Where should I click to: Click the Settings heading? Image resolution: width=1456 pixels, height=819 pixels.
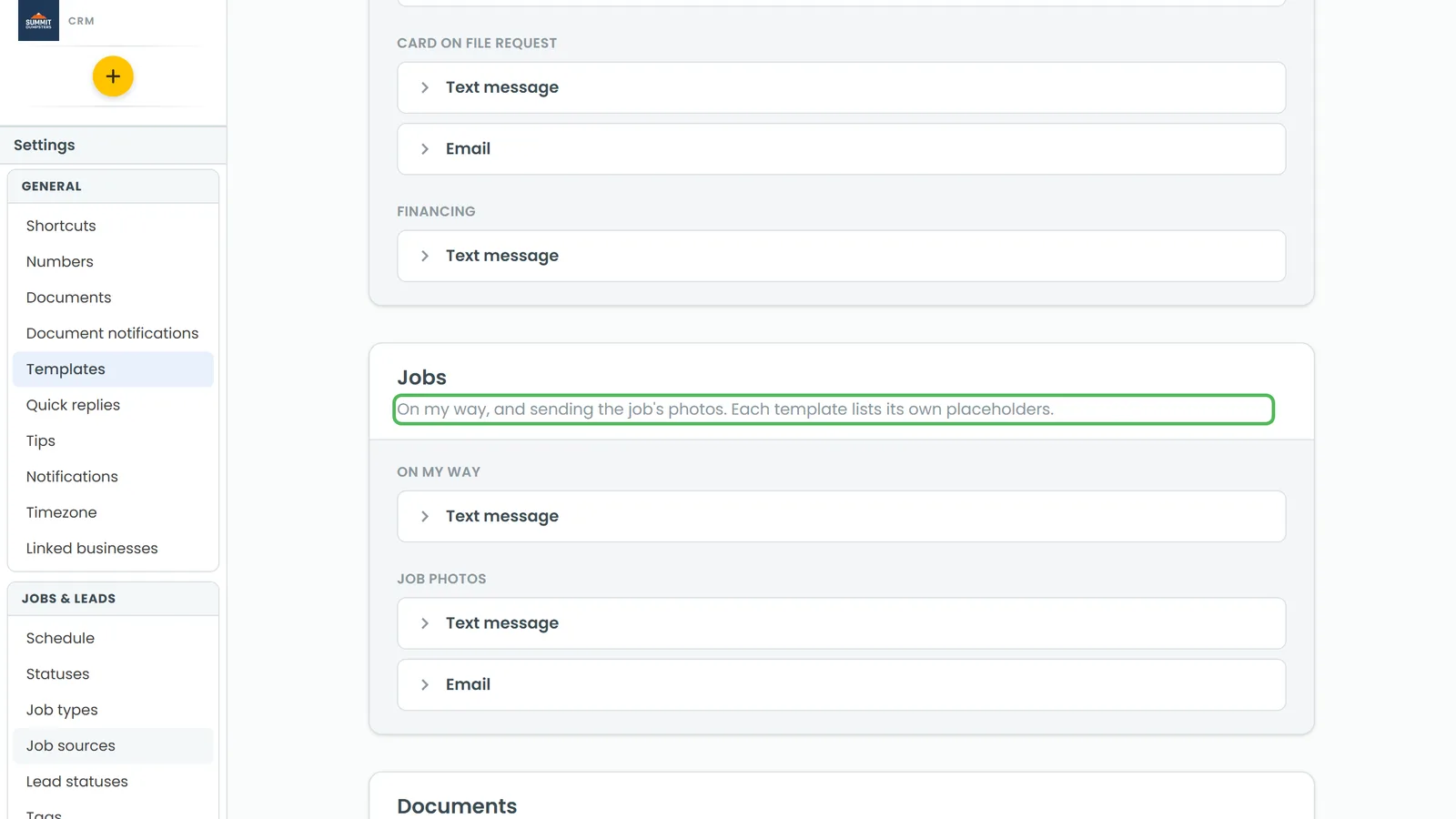click(45, 146)
